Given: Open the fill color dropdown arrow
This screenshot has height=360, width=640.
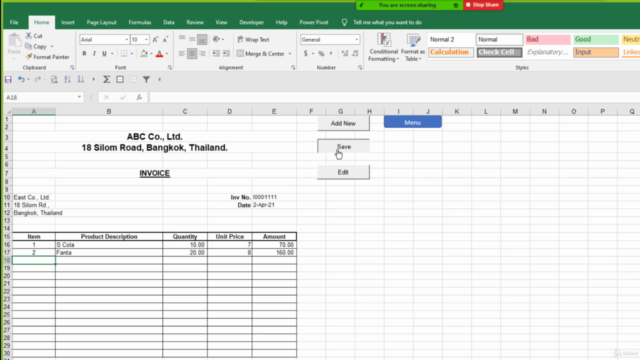Looking at the screenshot, I should tap(151, 53).
